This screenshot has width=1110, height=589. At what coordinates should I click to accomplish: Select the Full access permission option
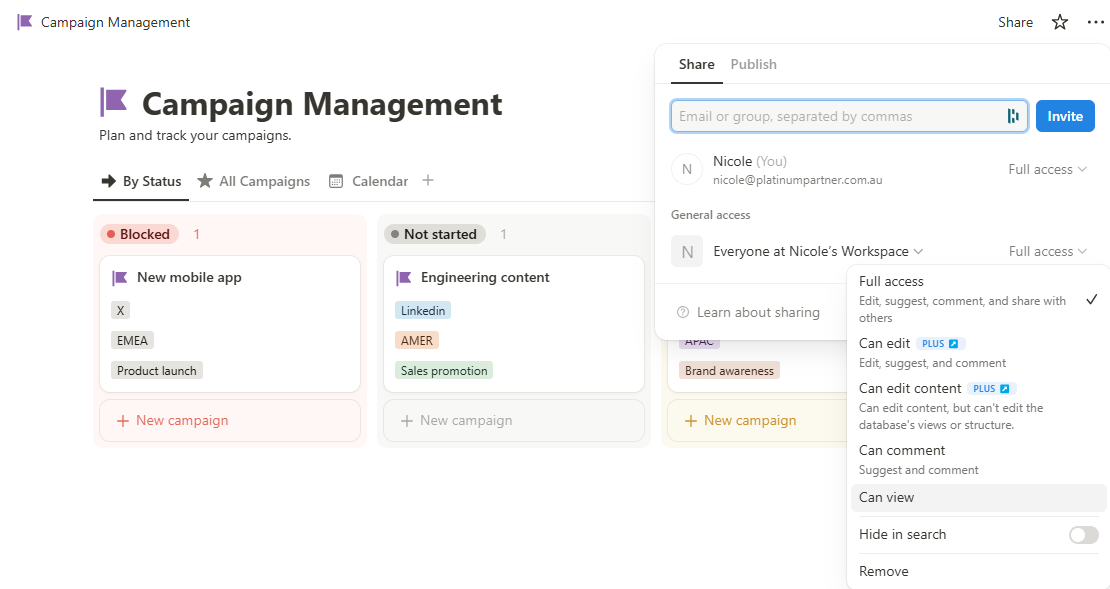978,299
